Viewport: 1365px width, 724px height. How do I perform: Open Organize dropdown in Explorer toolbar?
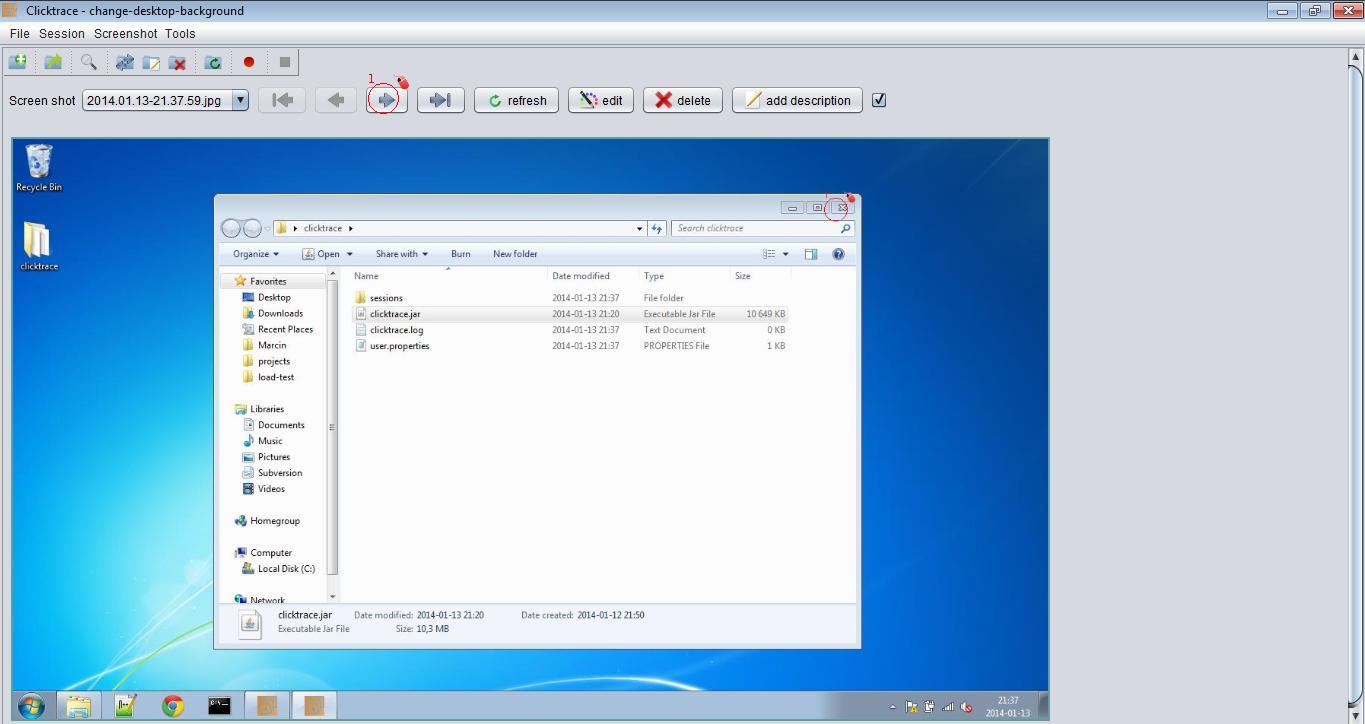point(256,254)
